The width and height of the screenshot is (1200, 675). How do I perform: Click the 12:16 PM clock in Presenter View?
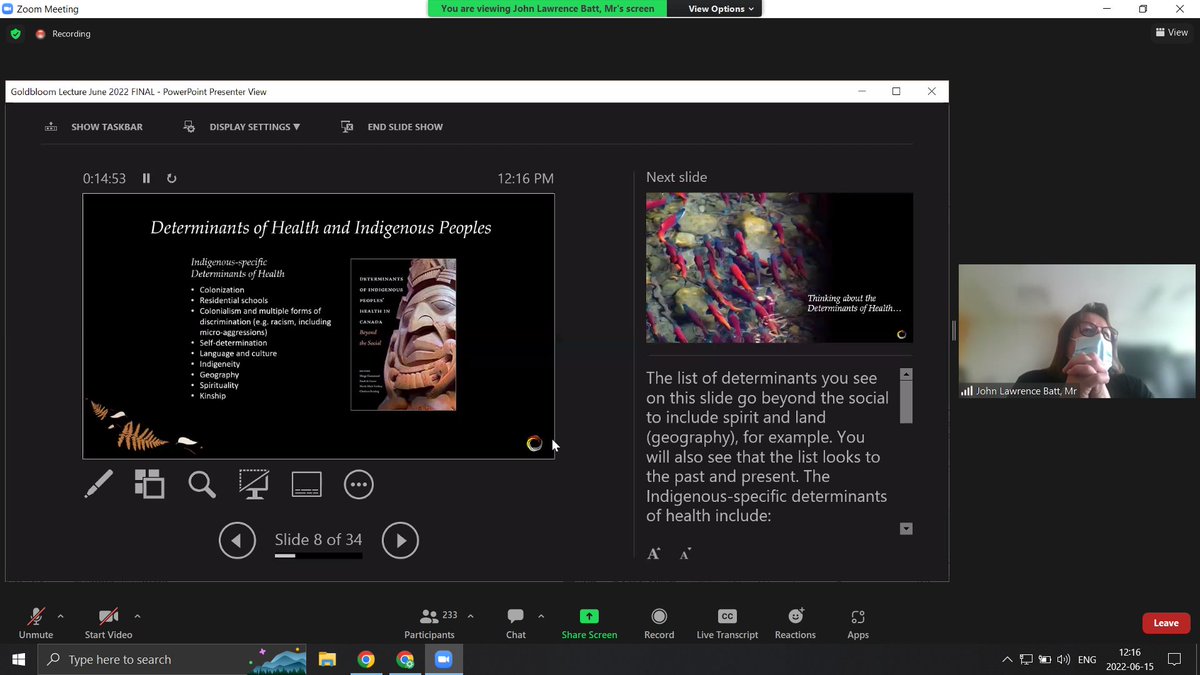pyautogui.click(x=525, y=179)
